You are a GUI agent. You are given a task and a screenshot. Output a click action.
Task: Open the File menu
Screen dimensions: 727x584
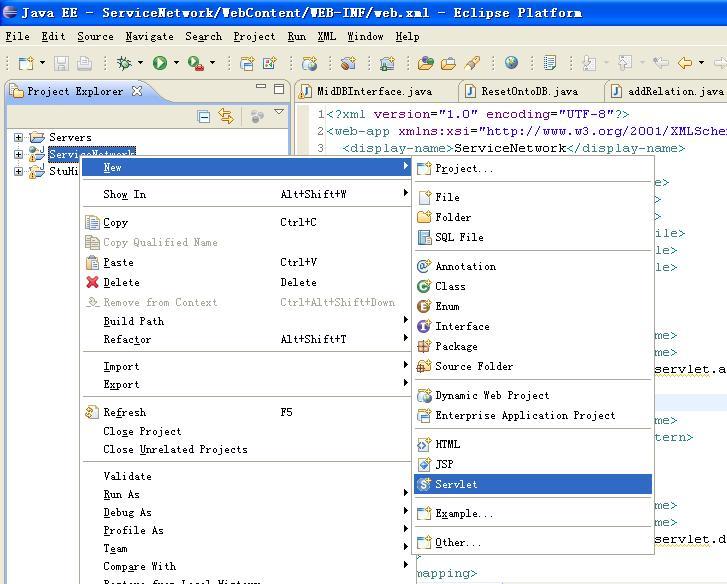[18, 36]
